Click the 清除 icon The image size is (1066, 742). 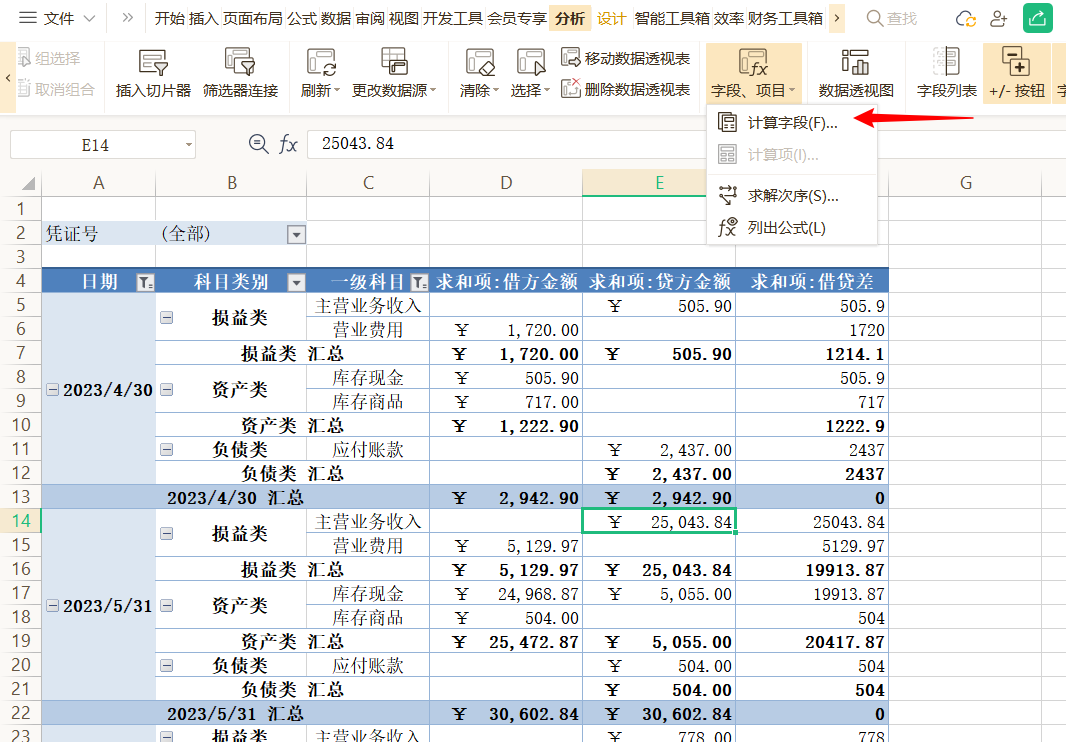pyautogui.click(x=480, y=63)
